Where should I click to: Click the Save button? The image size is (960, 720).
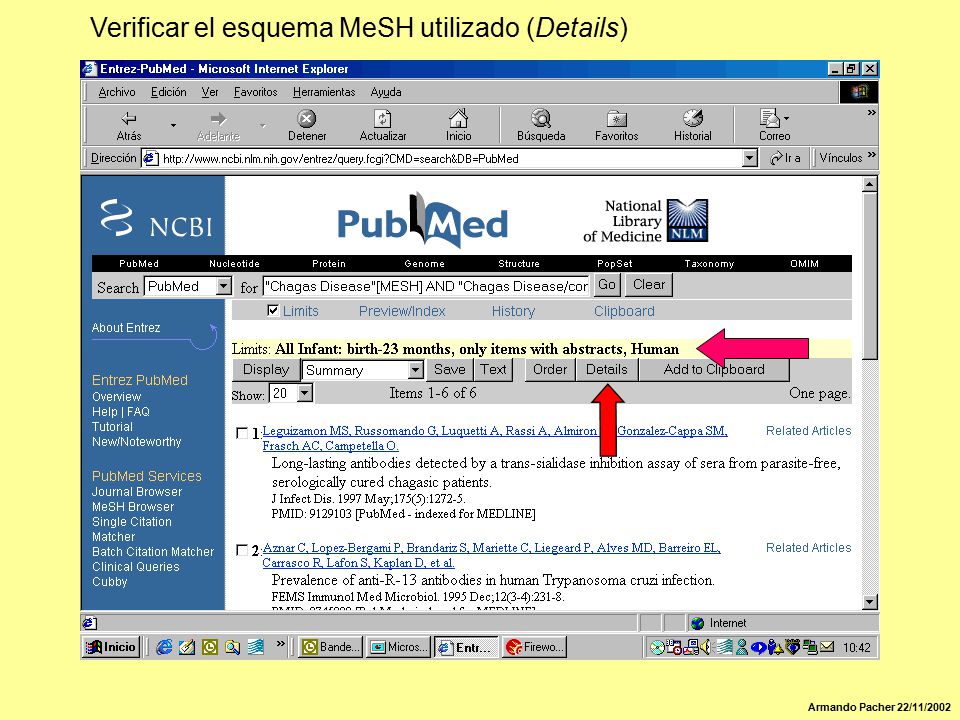click(449, 369)
